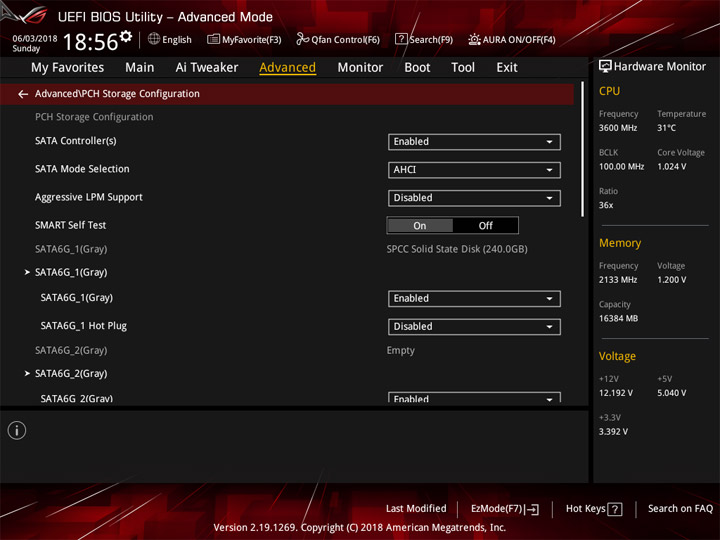This screenshot has width=720, height=540.
Task: Click the Advanced\PCH Storage Configuration breadcrumb
Action: (x=117, y=94)
